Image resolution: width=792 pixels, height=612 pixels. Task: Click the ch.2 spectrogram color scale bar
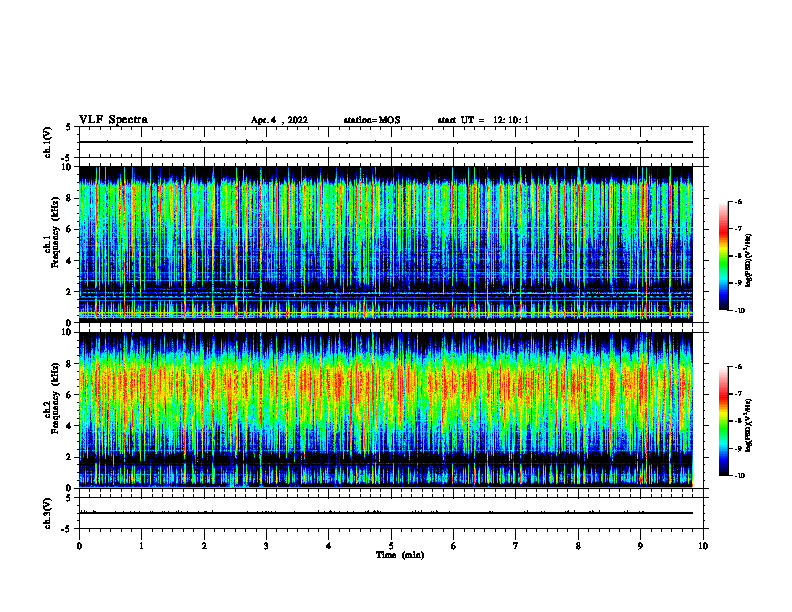coord(723,421)
